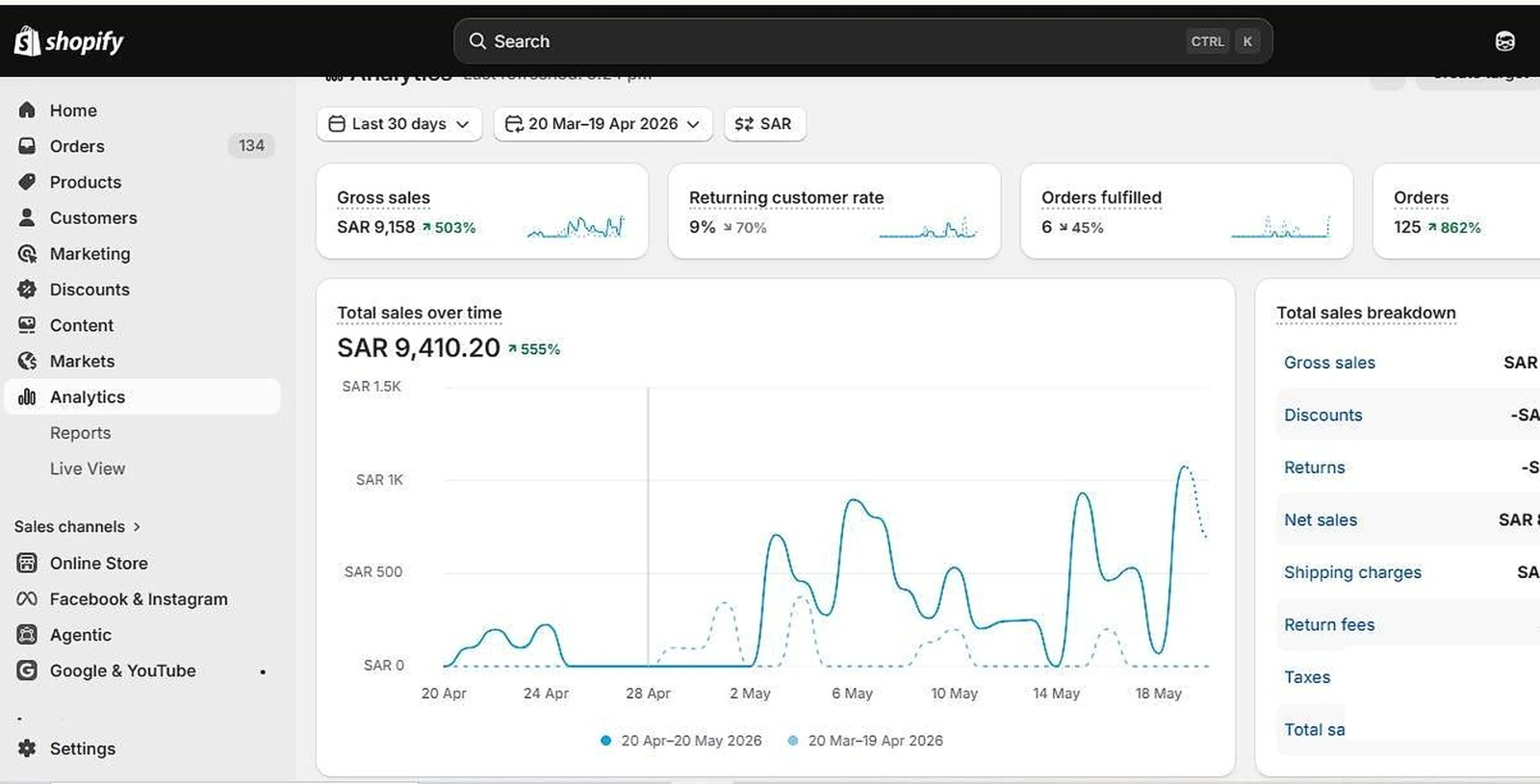Screen dimensions: 1540x784
Task: Open the Gross sales metric card
Action: pyautogui.click(x=482, y=211)
